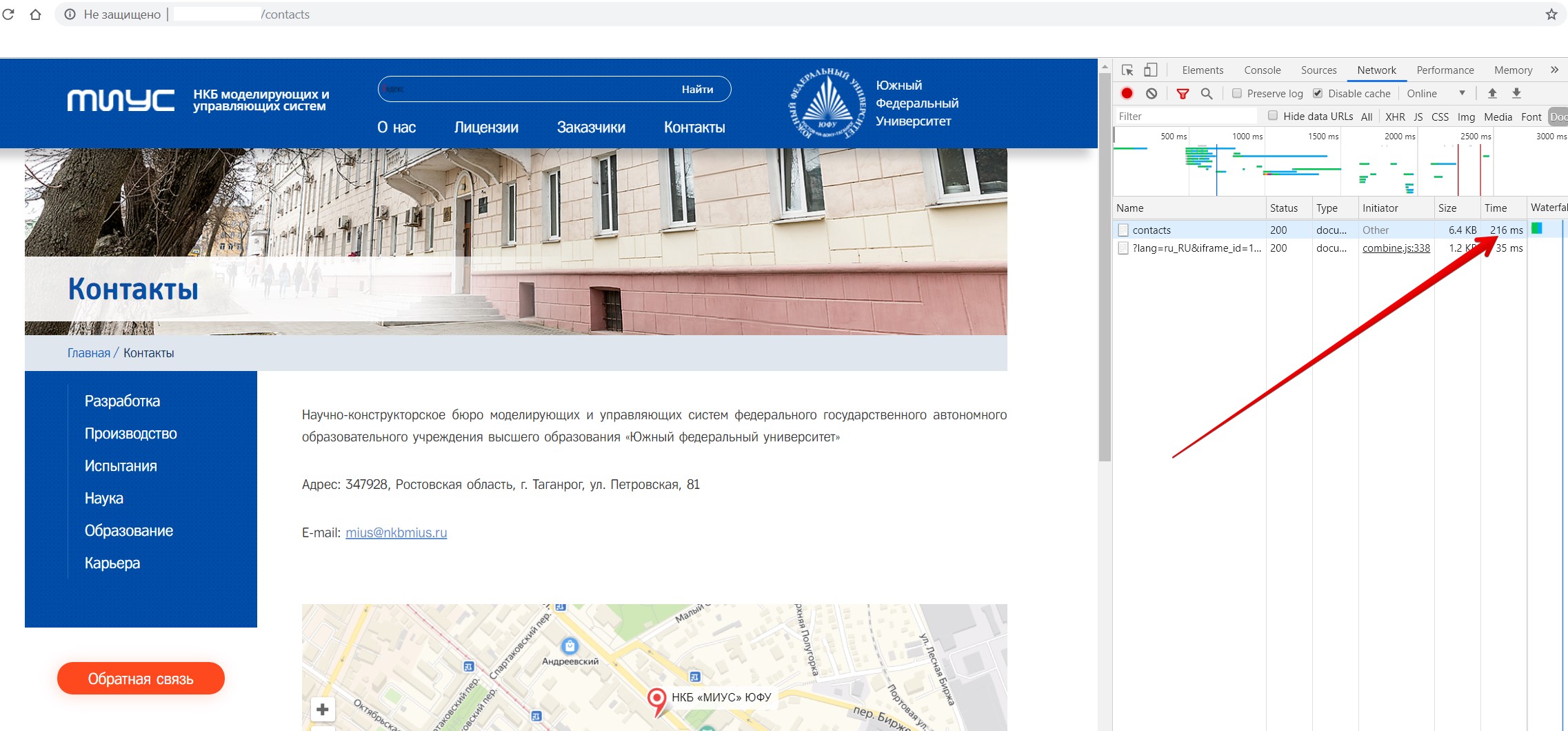Check the Hide data URLs box

1273,116
